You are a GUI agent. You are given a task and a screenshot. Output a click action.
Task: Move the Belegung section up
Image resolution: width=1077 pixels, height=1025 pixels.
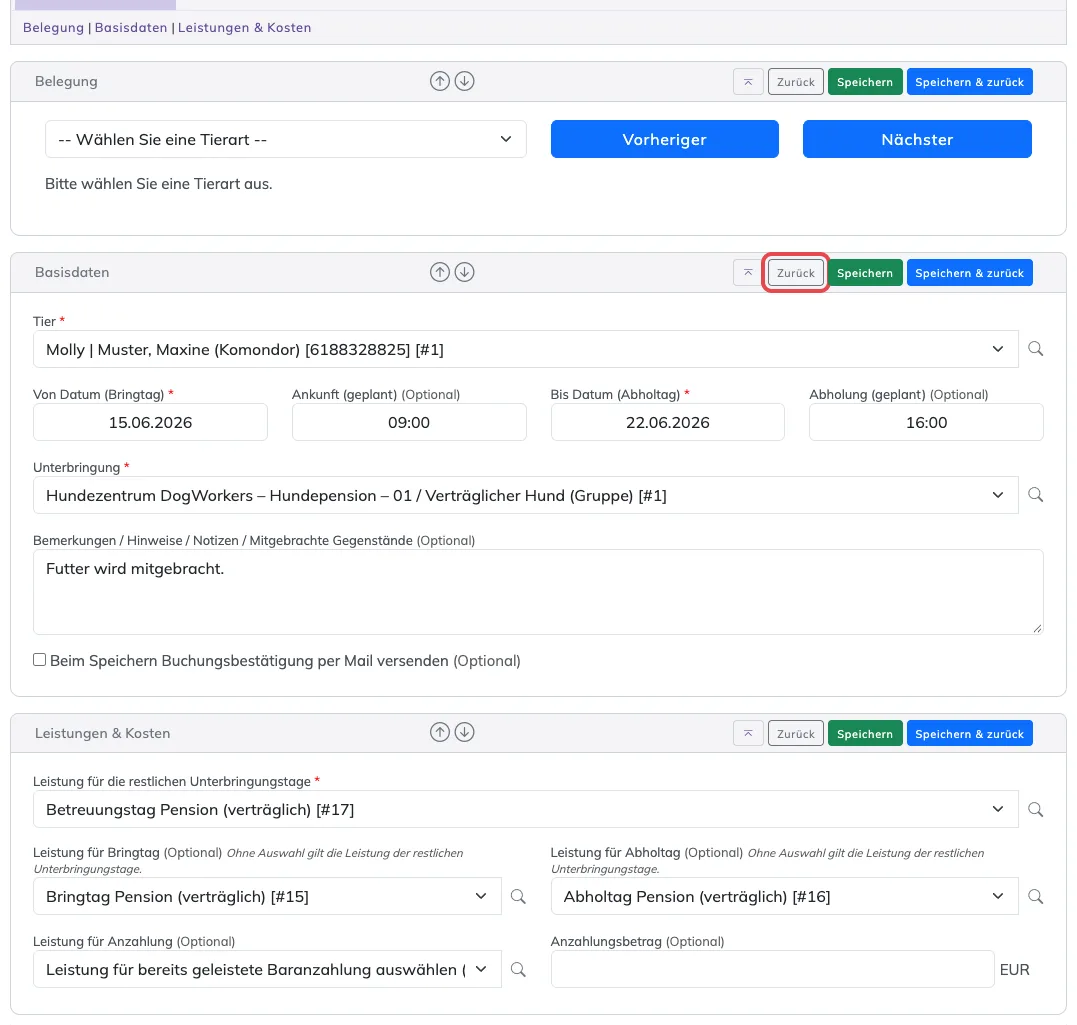440,81
